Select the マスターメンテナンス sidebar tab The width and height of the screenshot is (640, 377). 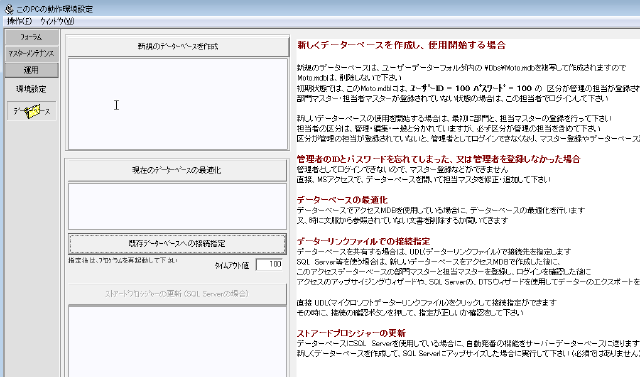[31, 53]
